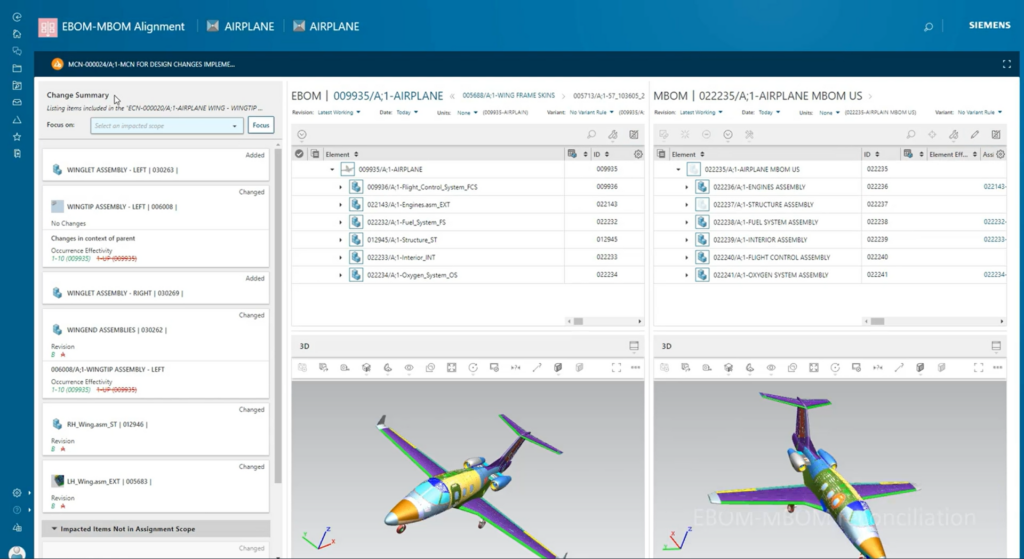Enter full screen using the header expand icon
Screen dimensions: 1024x559
pyautogui.click(x=1006, y=64)
